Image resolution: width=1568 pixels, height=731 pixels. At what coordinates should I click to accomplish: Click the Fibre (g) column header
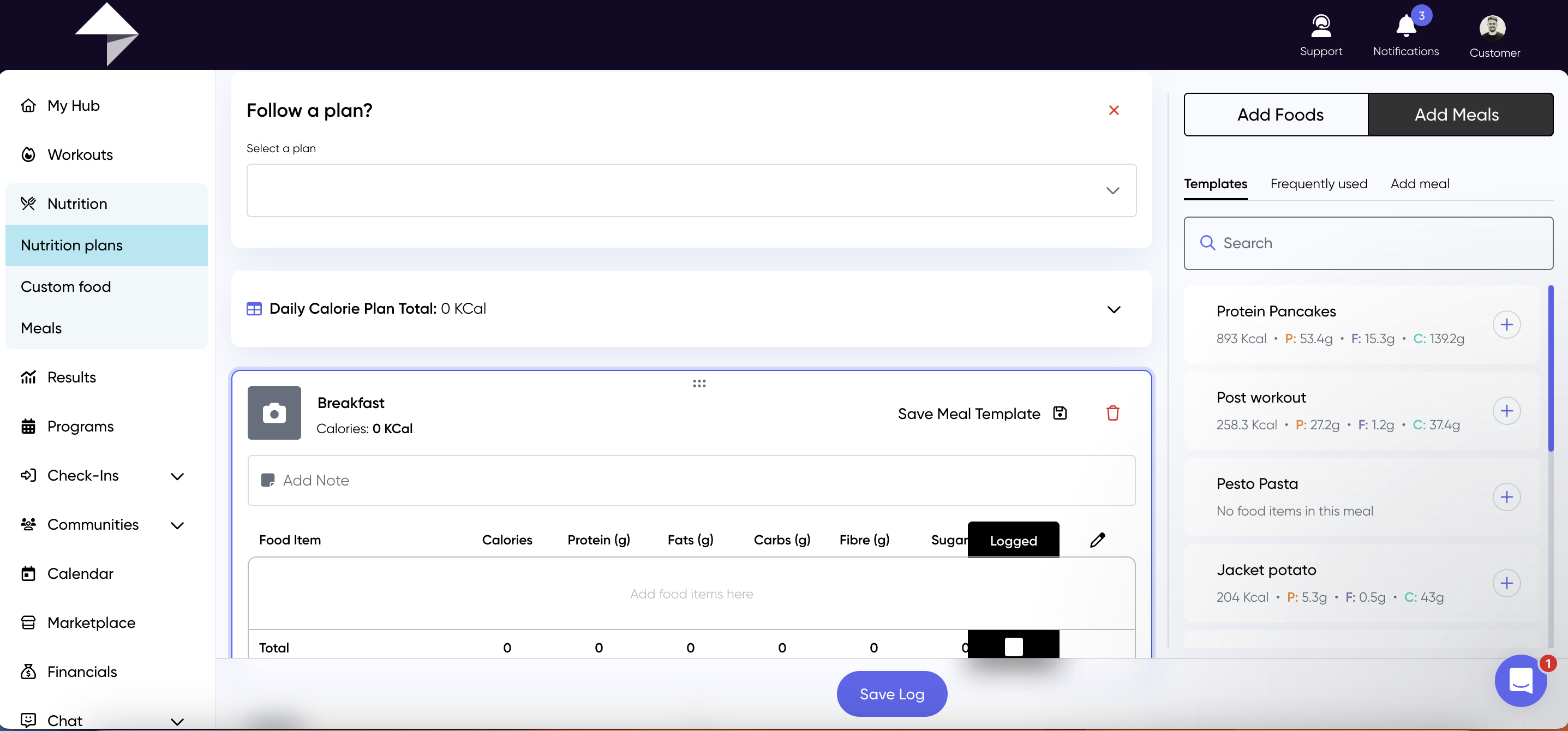point(864,540)
